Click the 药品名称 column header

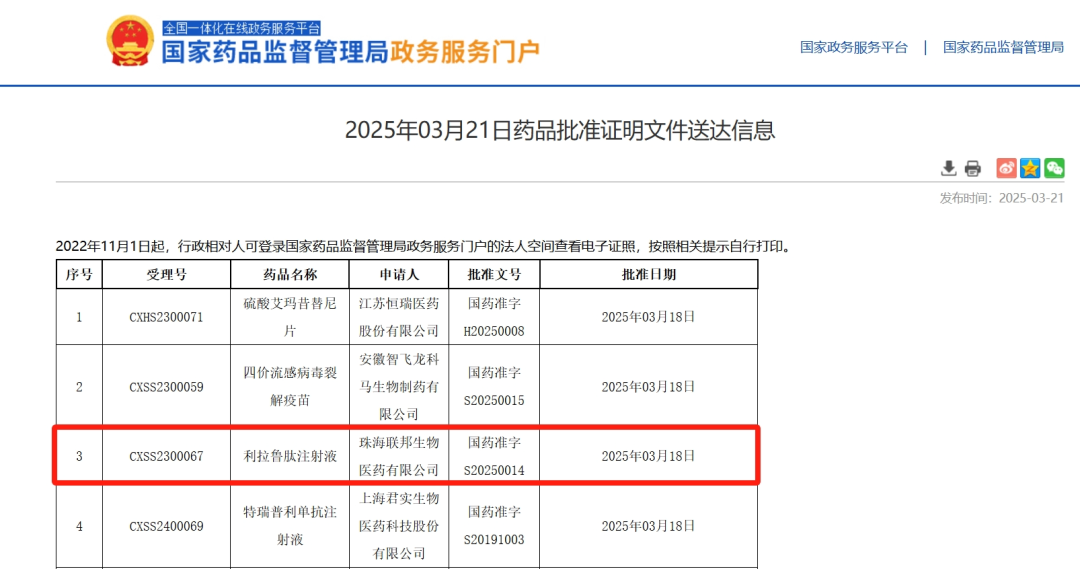click(290, 274)
